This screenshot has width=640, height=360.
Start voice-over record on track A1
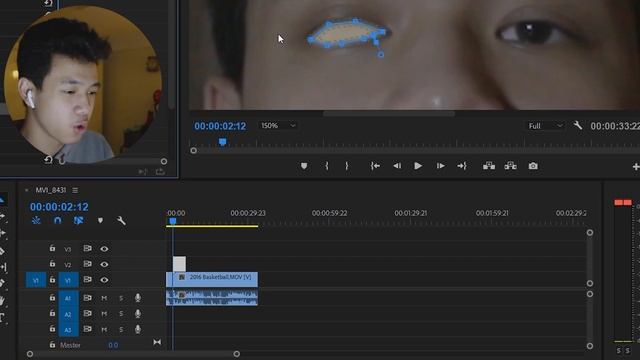(138, 298)
